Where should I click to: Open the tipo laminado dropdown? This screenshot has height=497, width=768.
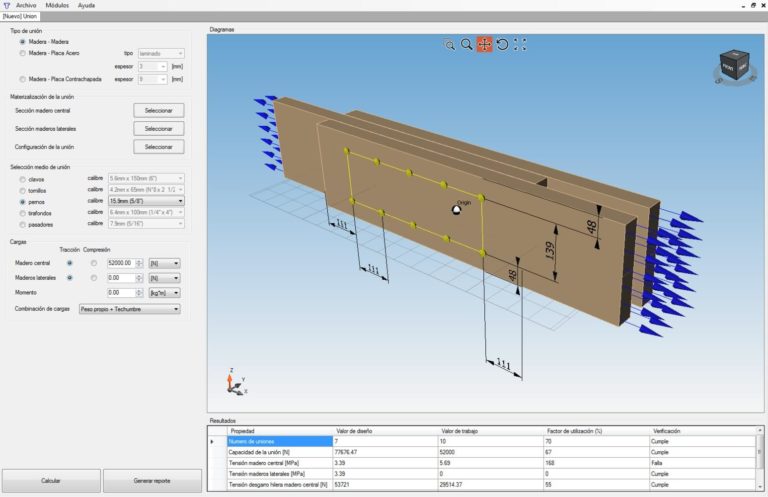[x=161, y=53]
